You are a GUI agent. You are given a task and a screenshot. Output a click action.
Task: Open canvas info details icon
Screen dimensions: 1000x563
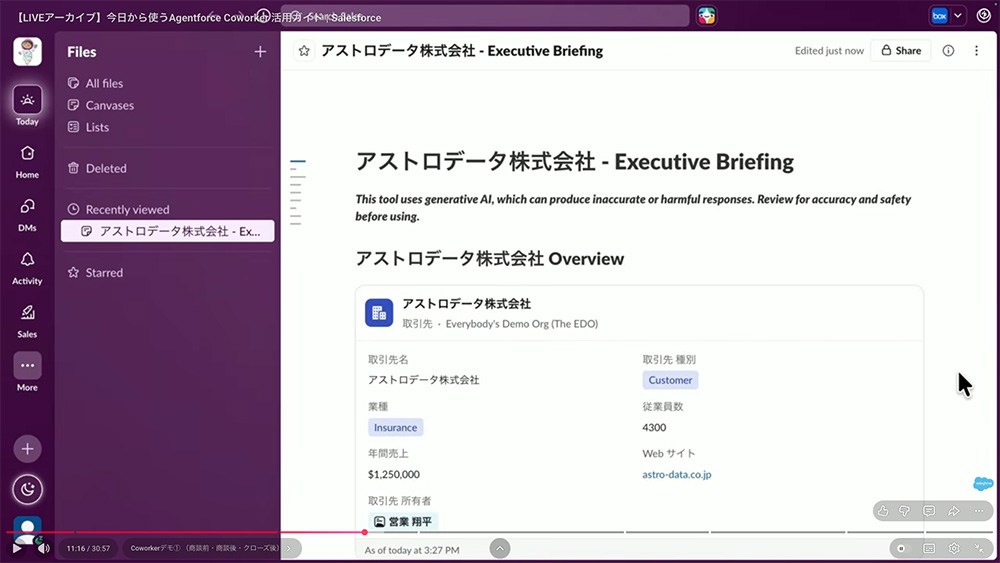(x=948, y=50)
